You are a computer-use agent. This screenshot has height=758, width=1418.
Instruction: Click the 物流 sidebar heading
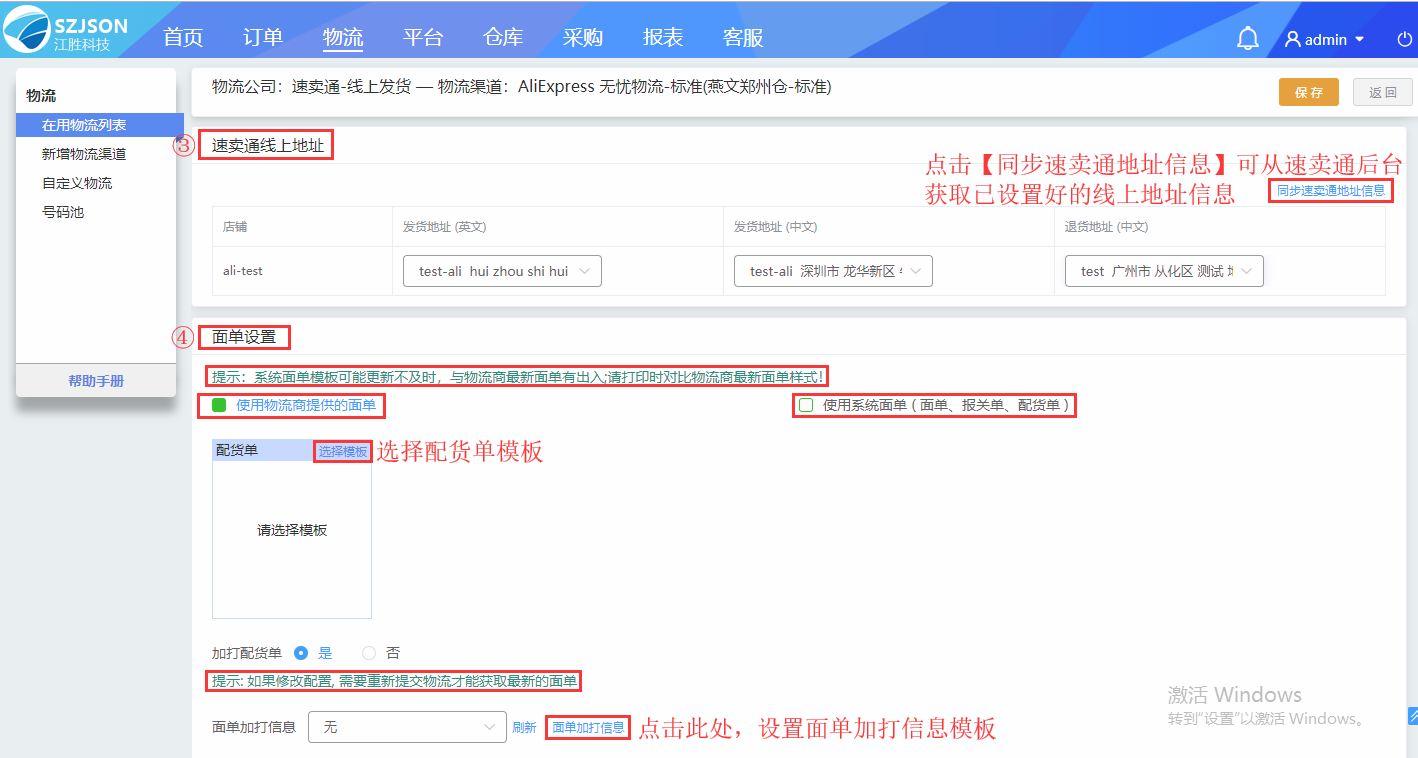click(41, 96)
